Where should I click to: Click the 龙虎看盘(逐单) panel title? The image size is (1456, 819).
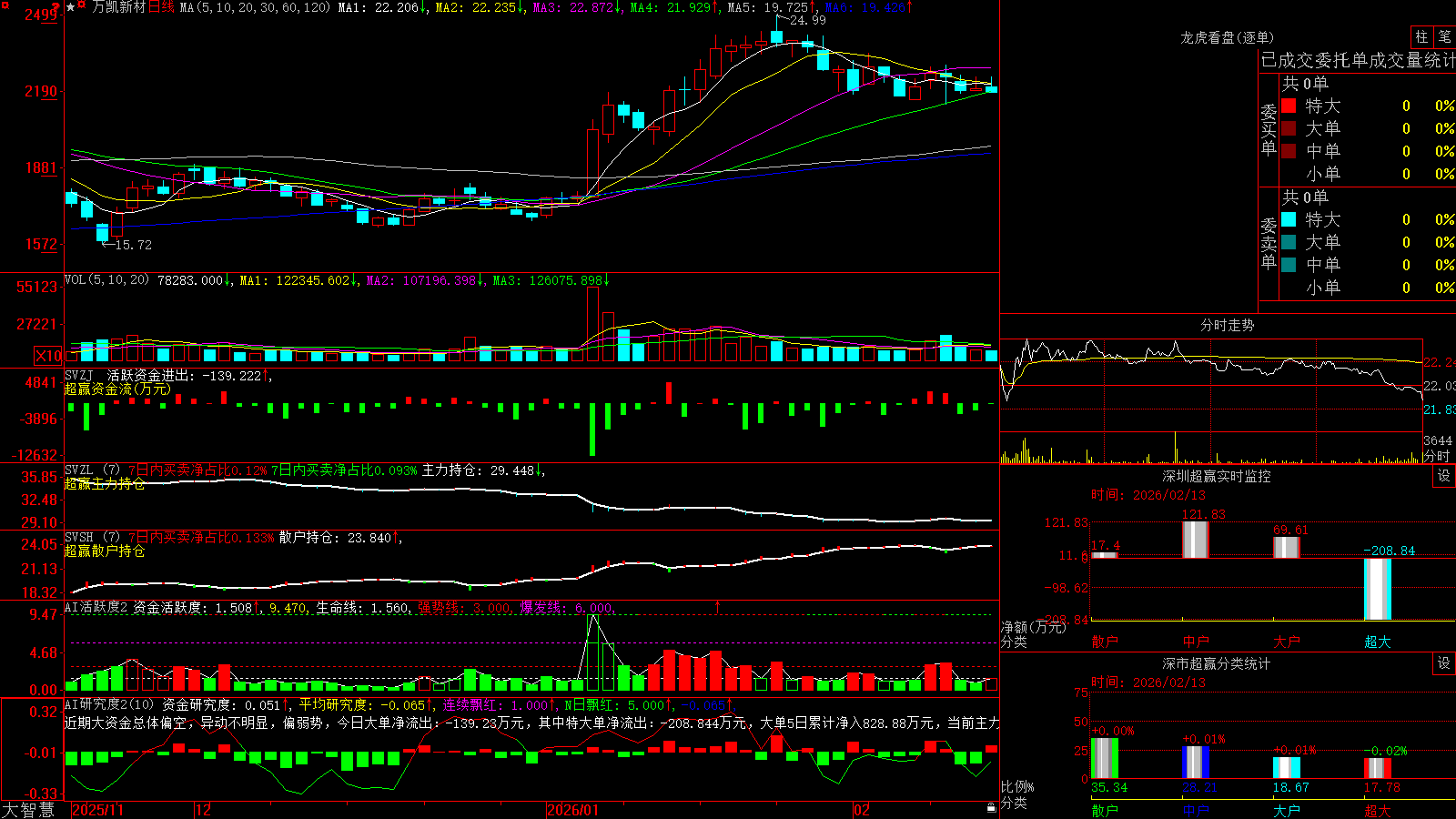click(1227, 37)
